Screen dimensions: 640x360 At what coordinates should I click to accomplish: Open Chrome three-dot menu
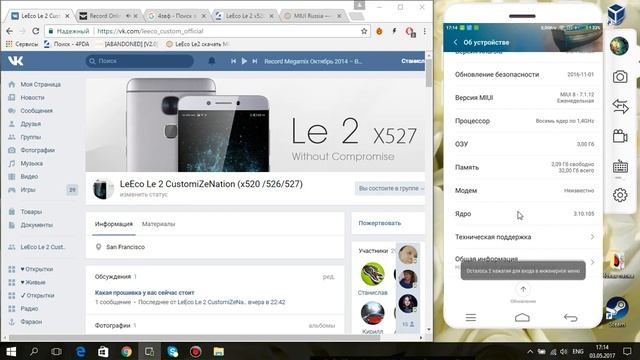pyautogui.click(x=424, y=31)
